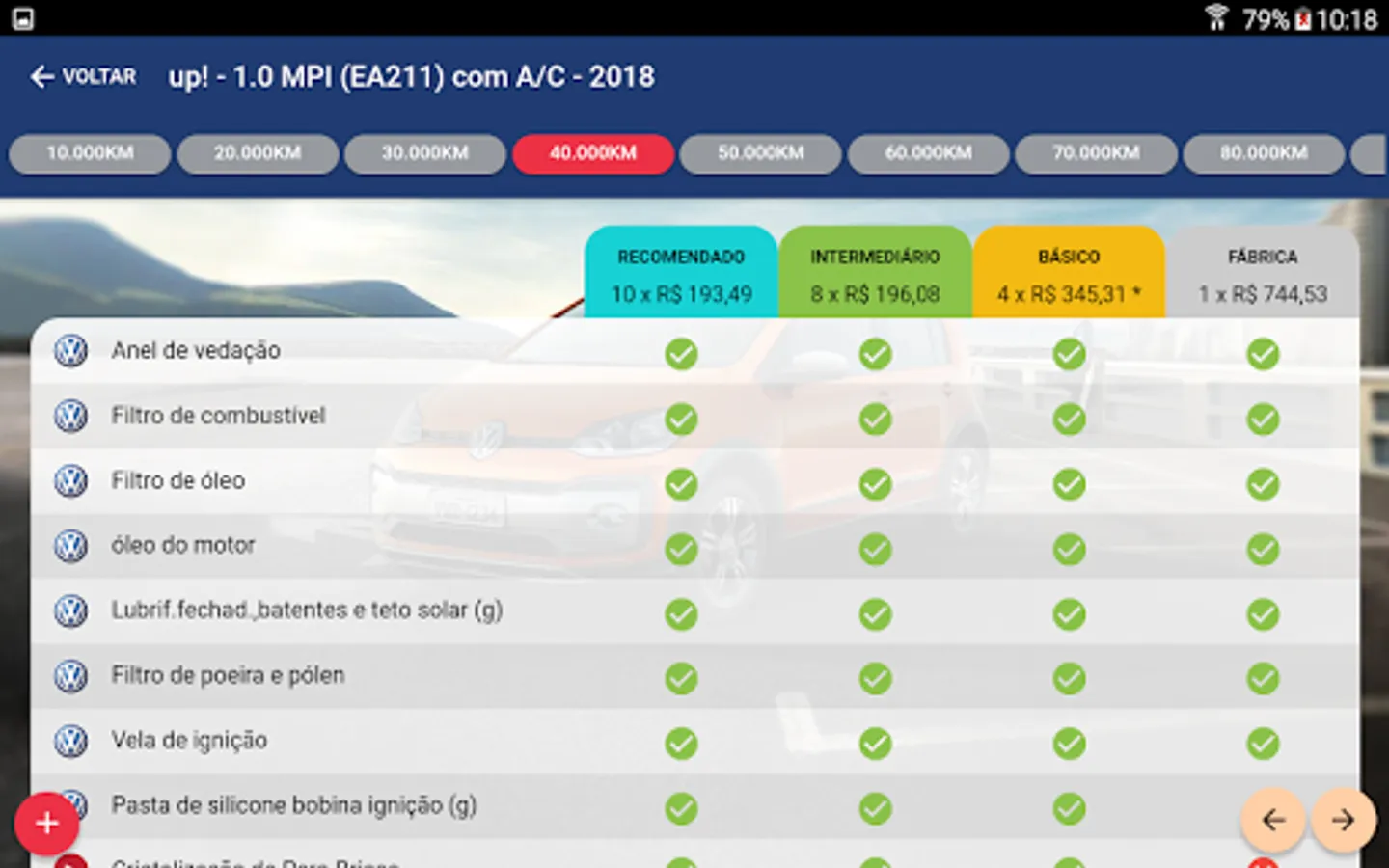Viewport: 1389px width, 868px height.
Task: Click VW logo beside Vela de ignição
Action: pyautogui.click(x=70, y=741)
